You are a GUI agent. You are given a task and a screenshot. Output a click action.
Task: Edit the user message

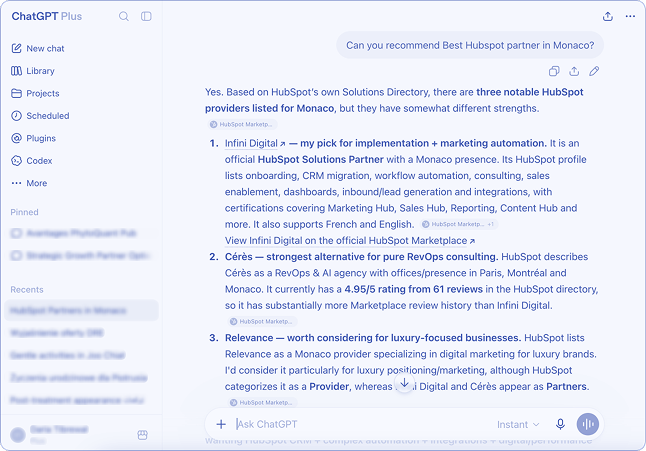594,71
